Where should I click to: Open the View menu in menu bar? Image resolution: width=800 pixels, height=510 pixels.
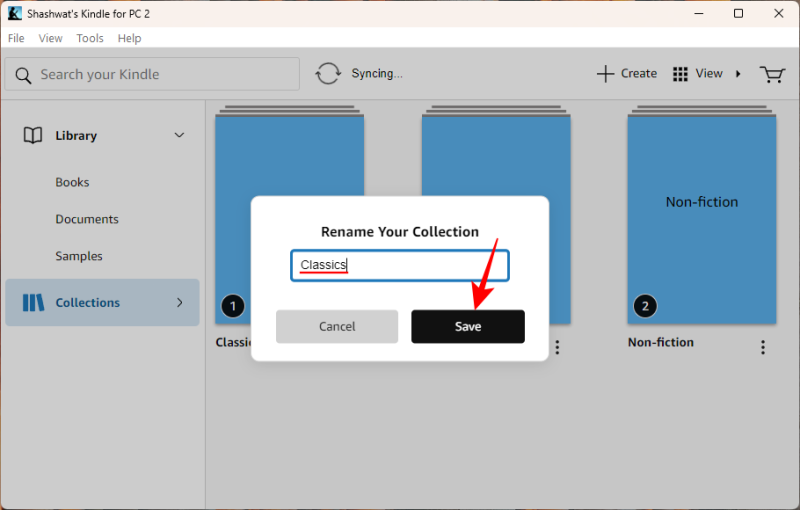pos(51,38)
